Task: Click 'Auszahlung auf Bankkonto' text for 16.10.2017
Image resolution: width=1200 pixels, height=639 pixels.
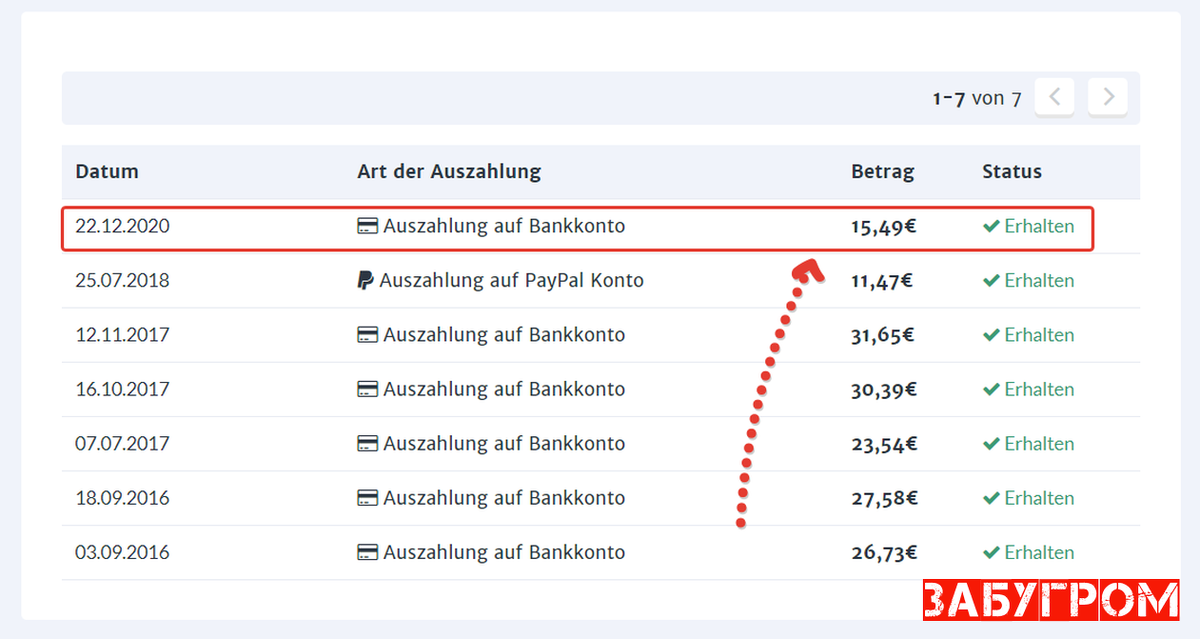Action: [x=504, y=389]
